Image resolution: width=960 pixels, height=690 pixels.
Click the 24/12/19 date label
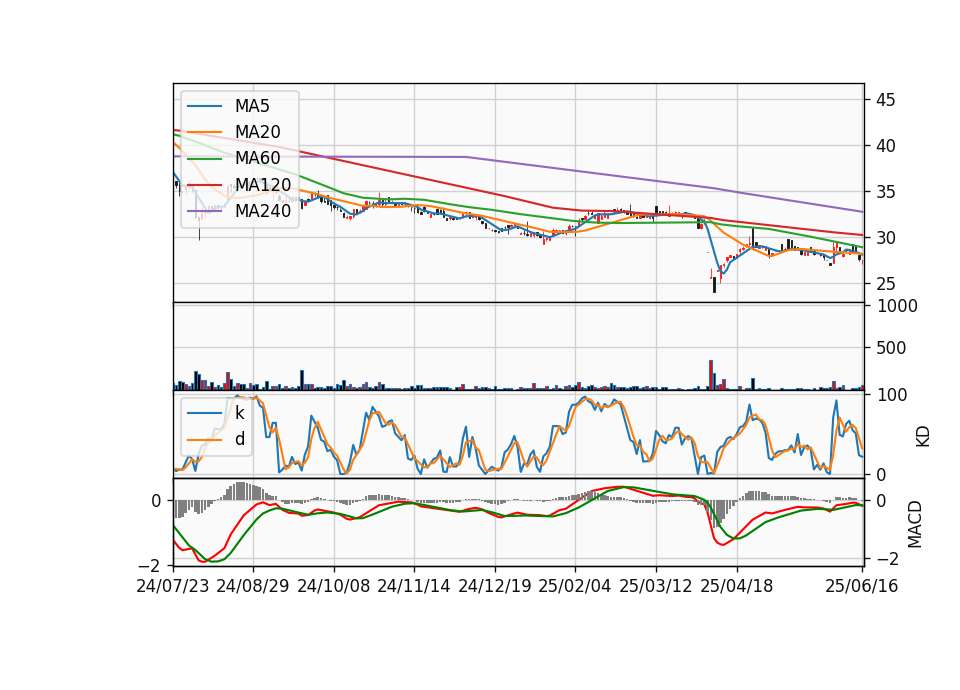[x=495, y=586]
